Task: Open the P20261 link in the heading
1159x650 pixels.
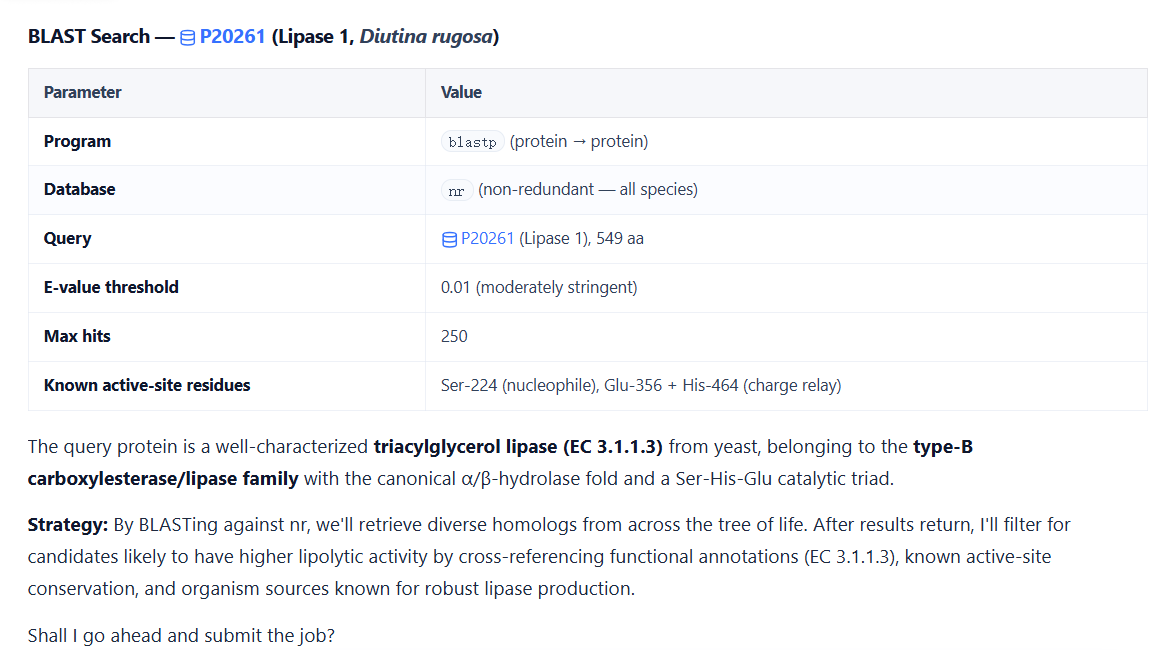Action: click(x=232, y=36)
